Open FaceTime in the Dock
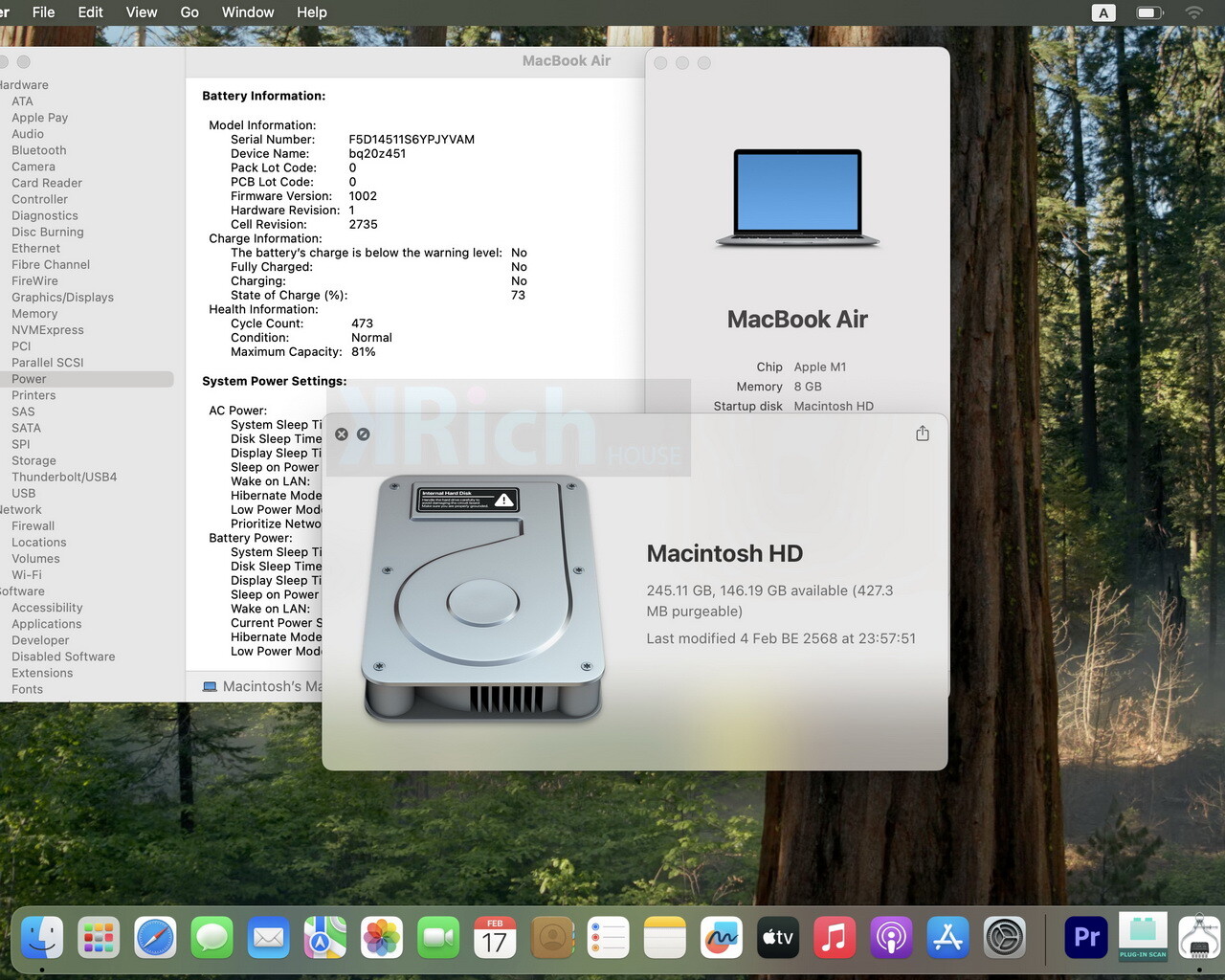 [x=438, y=938]
